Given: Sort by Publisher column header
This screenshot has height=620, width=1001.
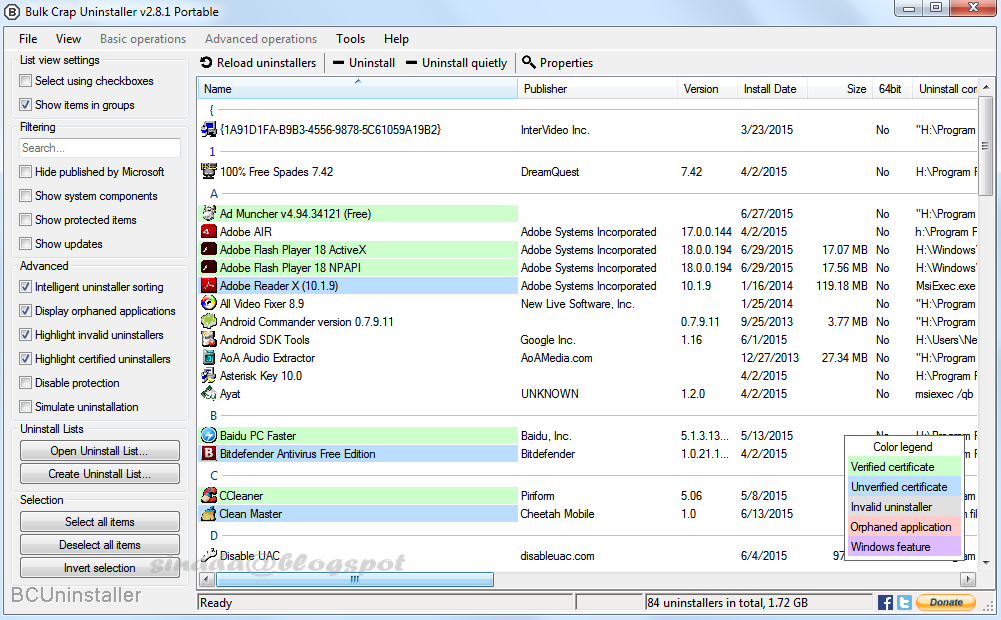Looking at the screenshot, I should click(x=597, y=89).
